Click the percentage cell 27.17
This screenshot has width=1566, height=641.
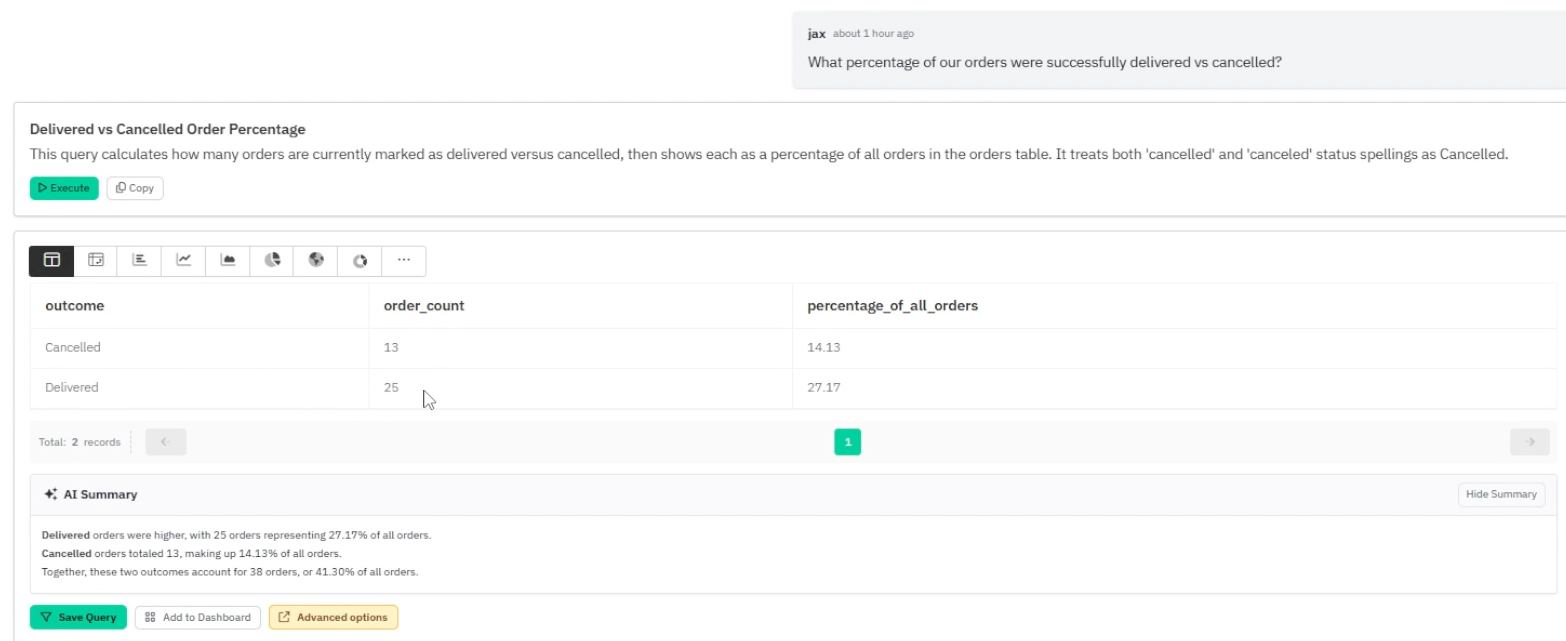pos(1174,388)
